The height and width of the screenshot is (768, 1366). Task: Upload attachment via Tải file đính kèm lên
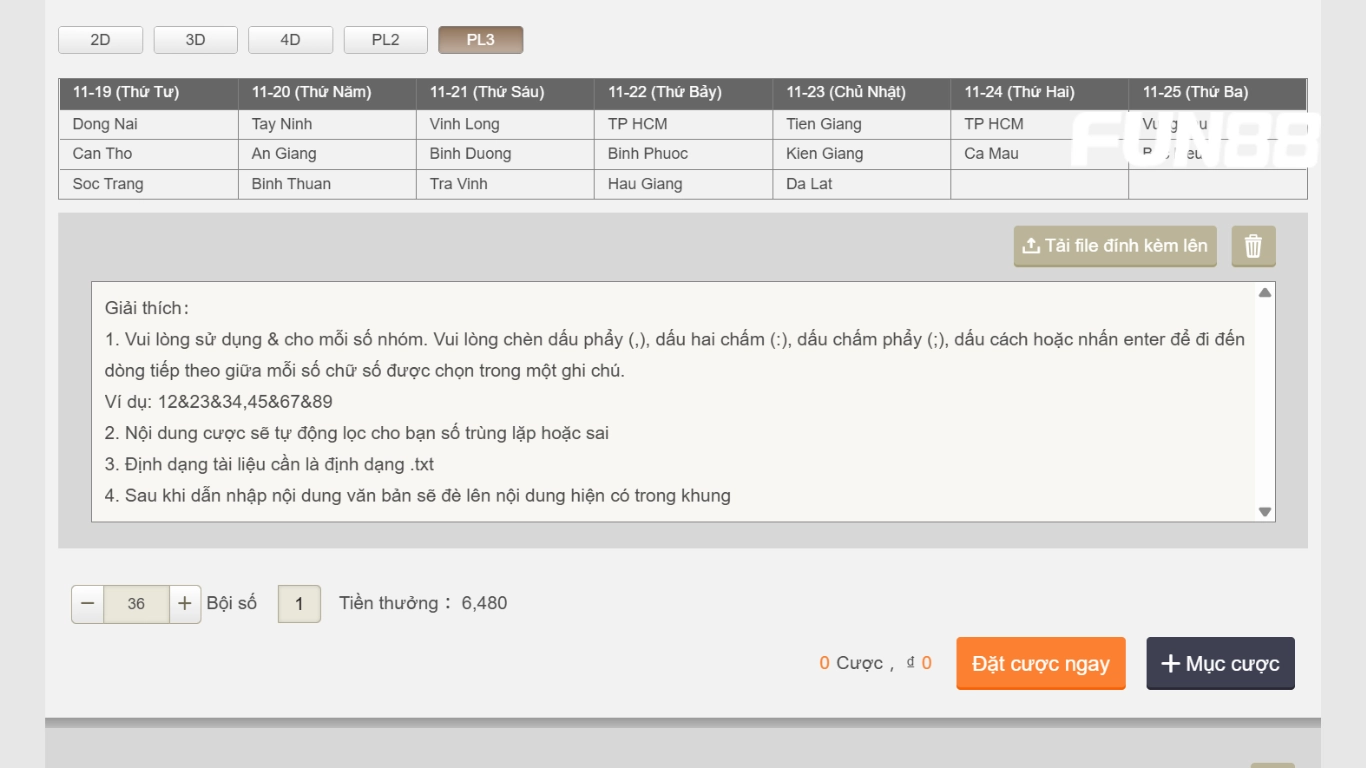click(1115, 246)
